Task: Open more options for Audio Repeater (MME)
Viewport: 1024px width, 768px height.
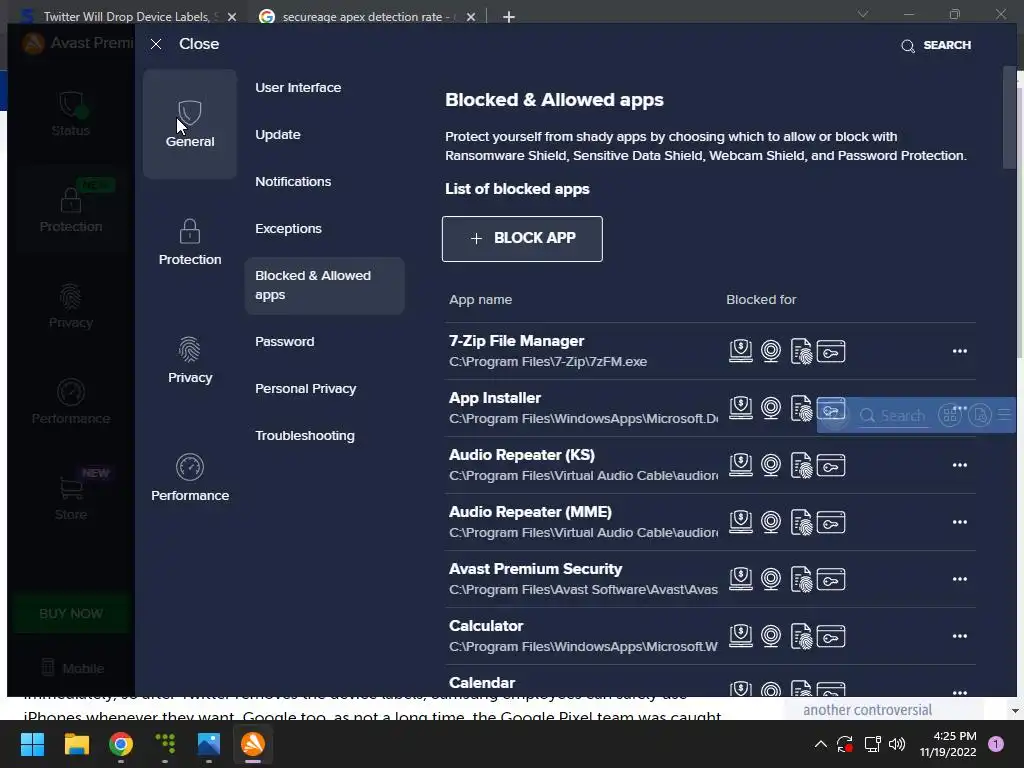Action: tap(959, 522)
